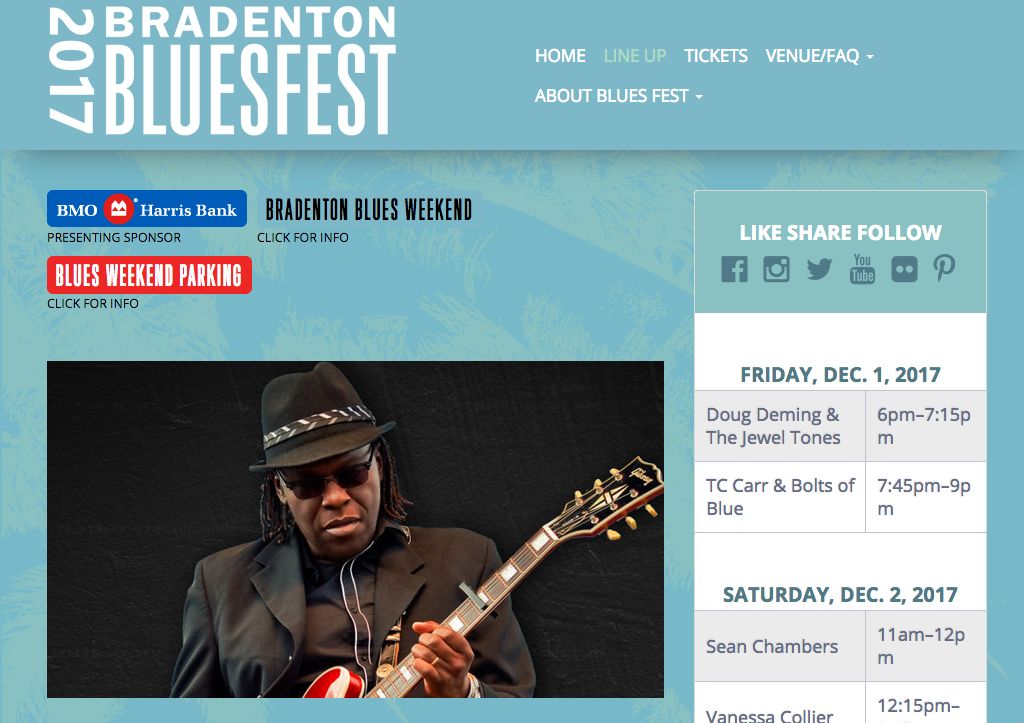Click the 2017 Bradenton Bluesfest logo
Screen dimensions: 1024x723
pos(222,71)
